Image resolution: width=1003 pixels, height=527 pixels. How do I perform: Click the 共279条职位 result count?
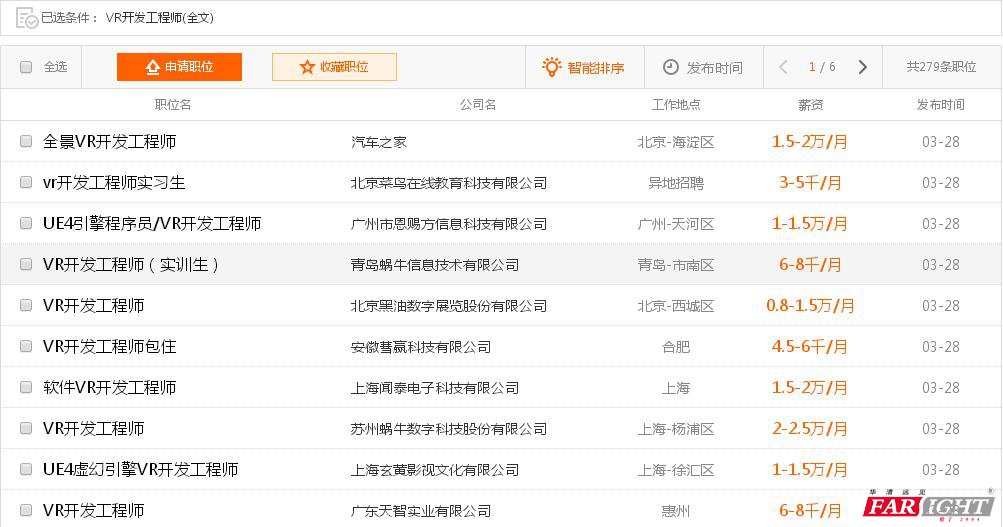click(941, 67)
